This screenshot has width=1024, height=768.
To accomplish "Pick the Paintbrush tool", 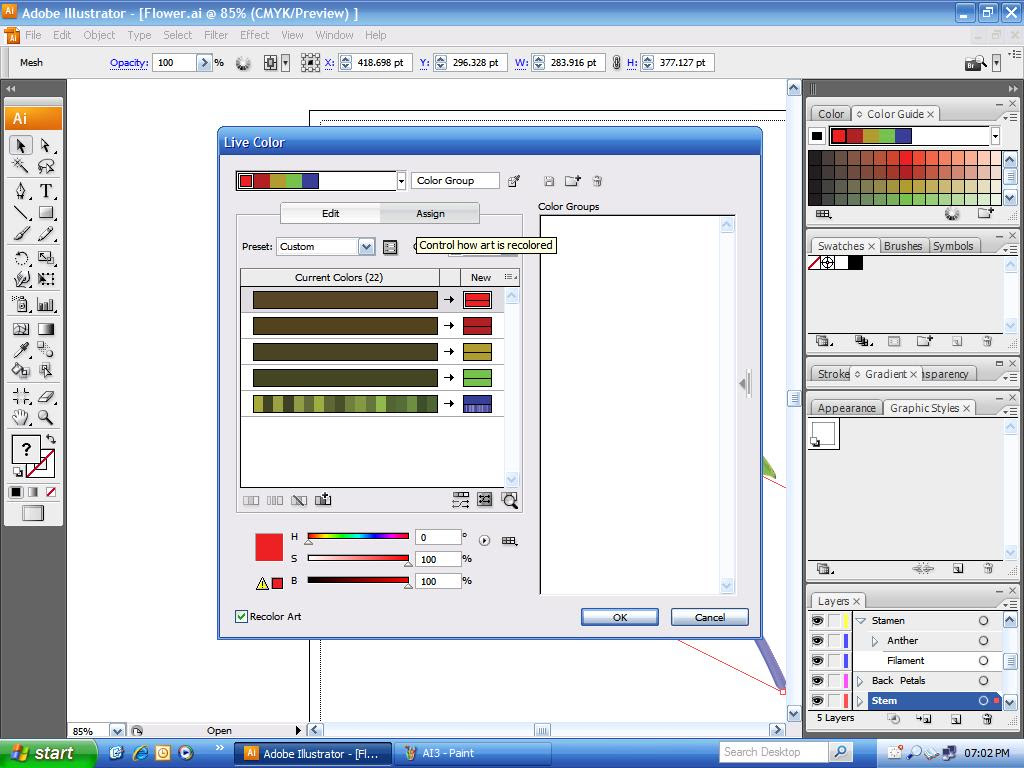I will (20, 234).
